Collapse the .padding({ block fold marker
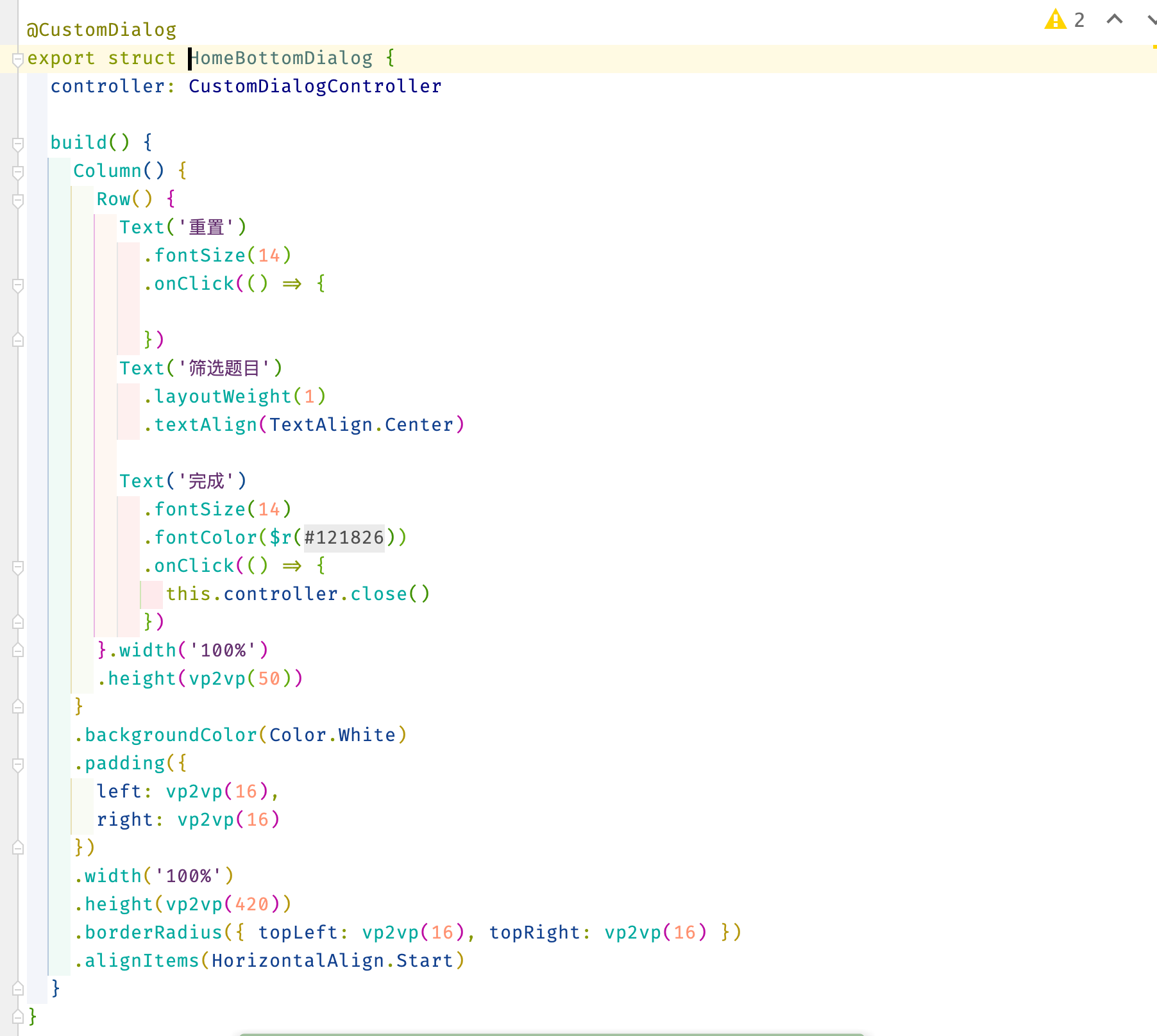 (18, 765)
